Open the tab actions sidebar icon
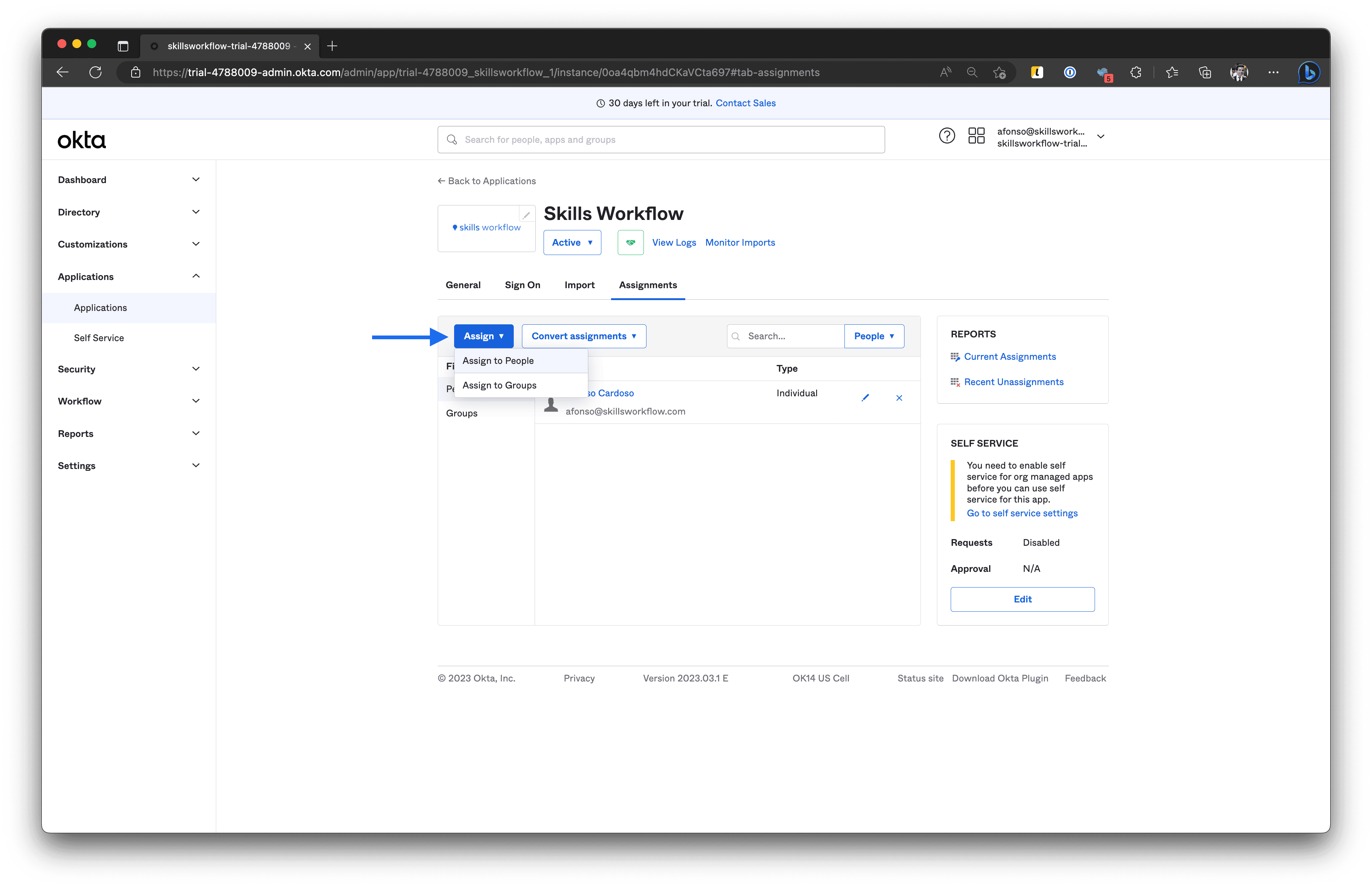The height and width of the screenshot is (888, 1372). click(123, 46)
